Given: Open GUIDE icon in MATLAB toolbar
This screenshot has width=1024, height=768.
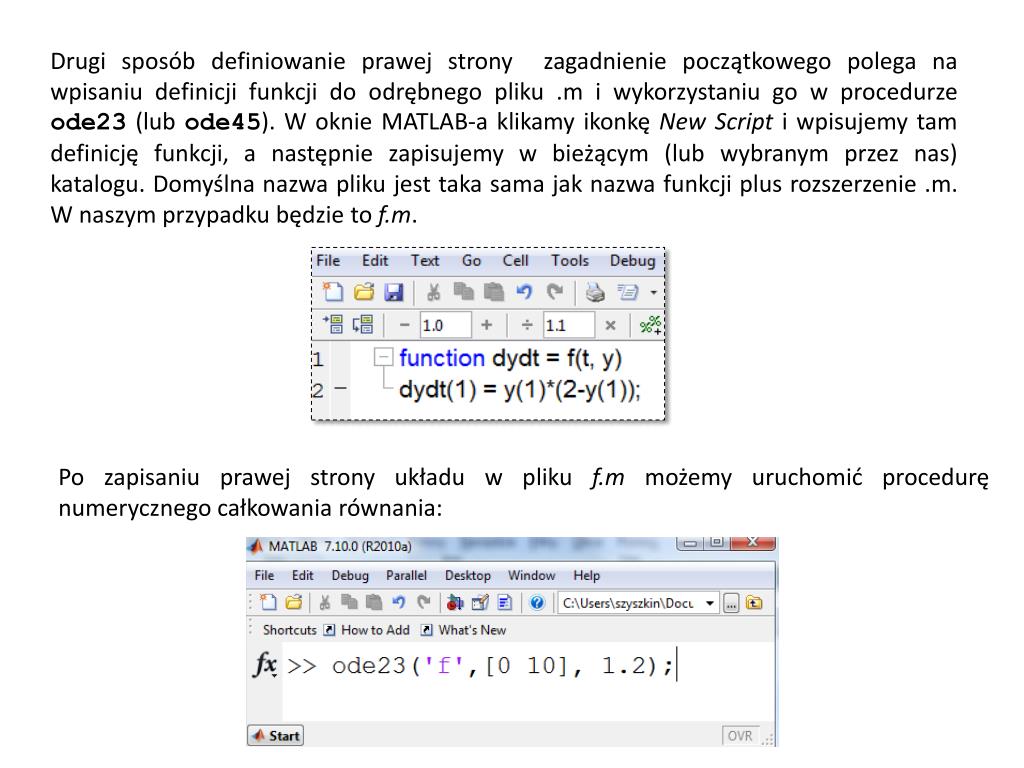Looking at the screenshot, I should [x=480, y=602].
